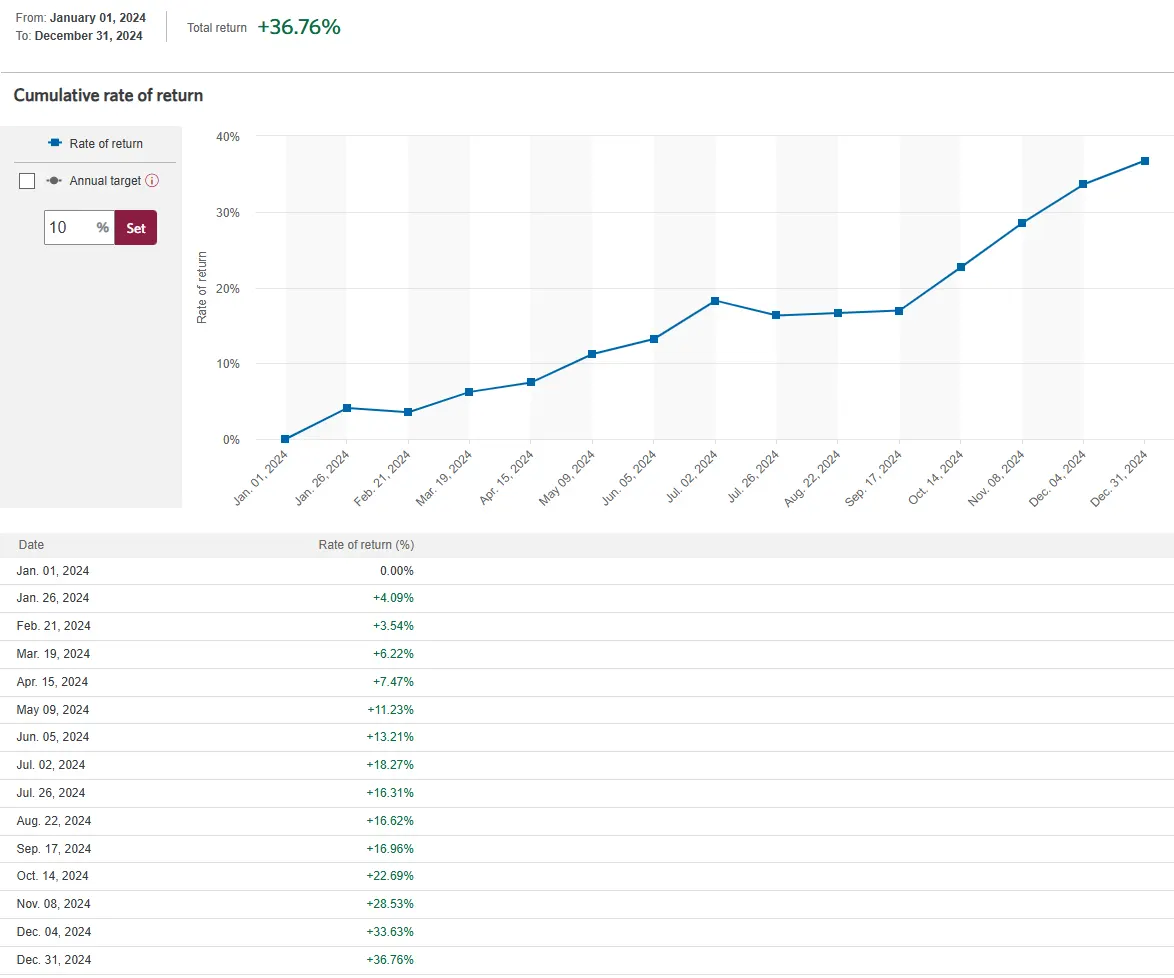Click the Jul. 02, 2024 table row date
1174x978 pixels.
51,765
